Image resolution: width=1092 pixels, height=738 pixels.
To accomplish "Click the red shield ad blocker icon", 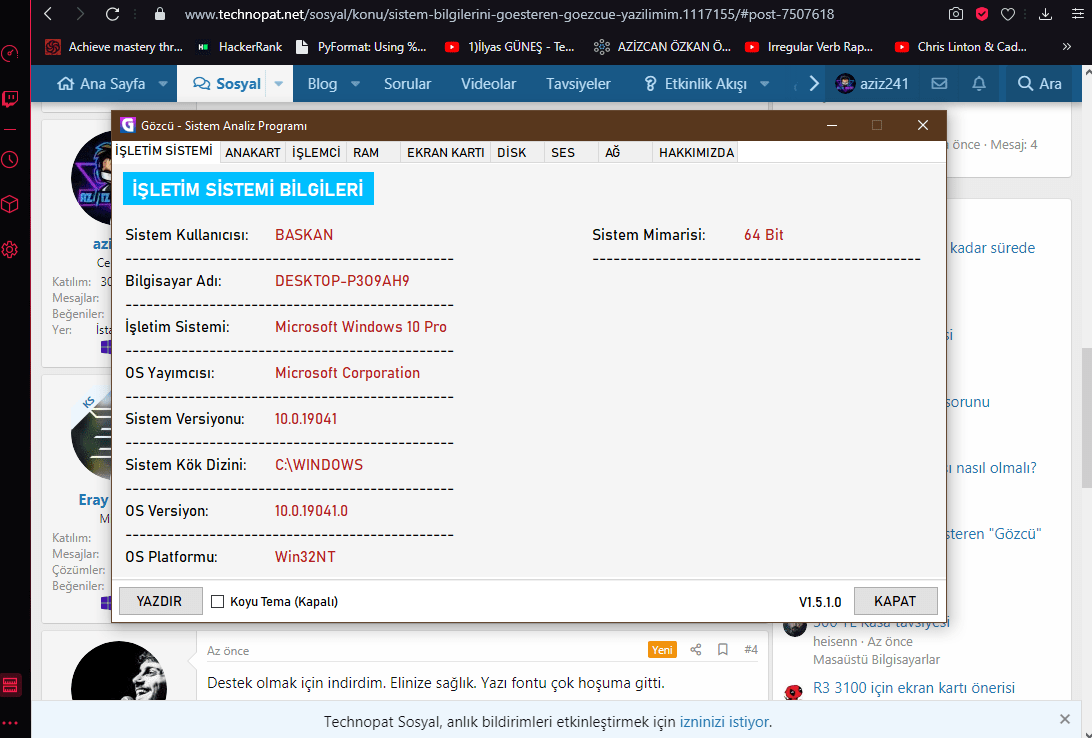I will pyautogui.click(x=982, y=14).
